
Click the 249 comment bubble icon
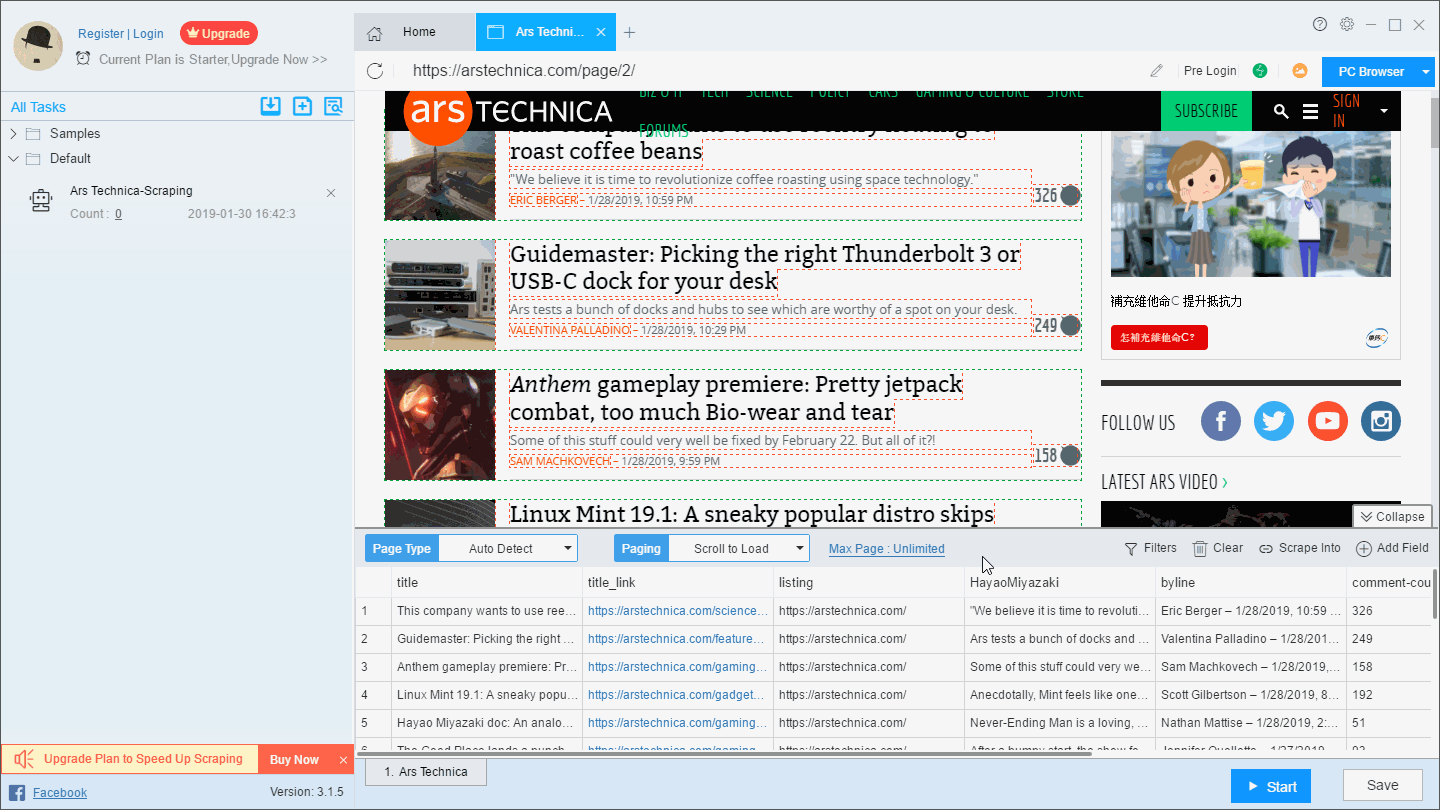tap(1070, 325)
